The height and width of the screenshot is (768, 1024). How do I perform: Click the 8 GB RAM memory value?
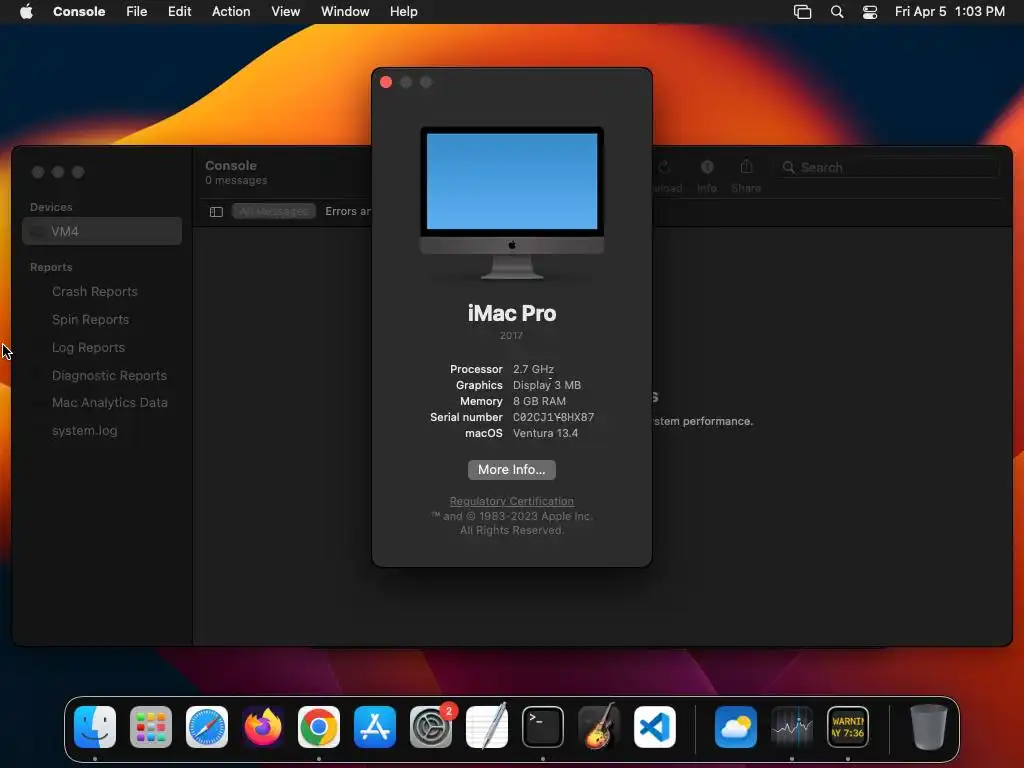point(539,401)
